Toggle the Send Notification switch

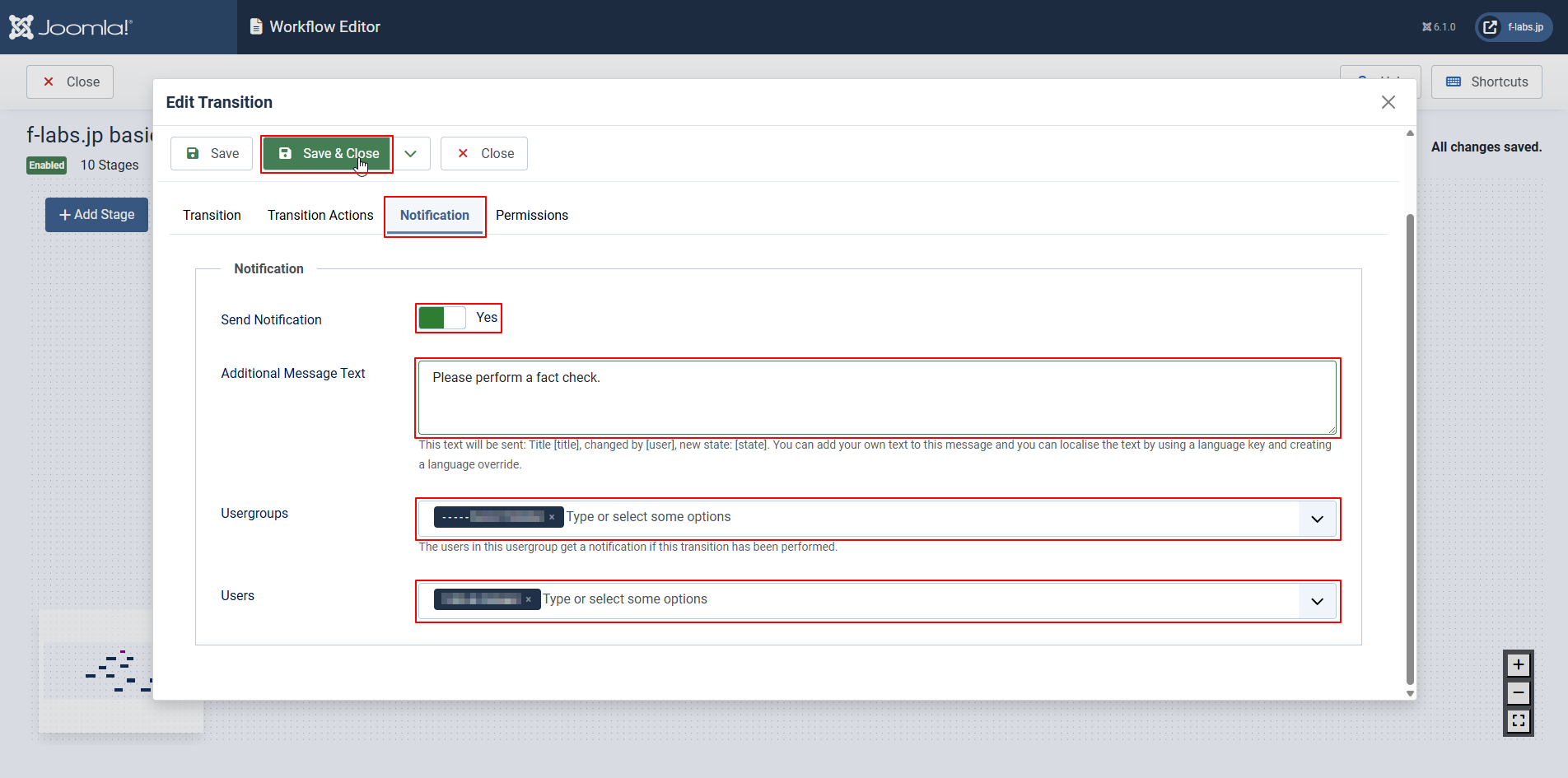coord(442,318)
